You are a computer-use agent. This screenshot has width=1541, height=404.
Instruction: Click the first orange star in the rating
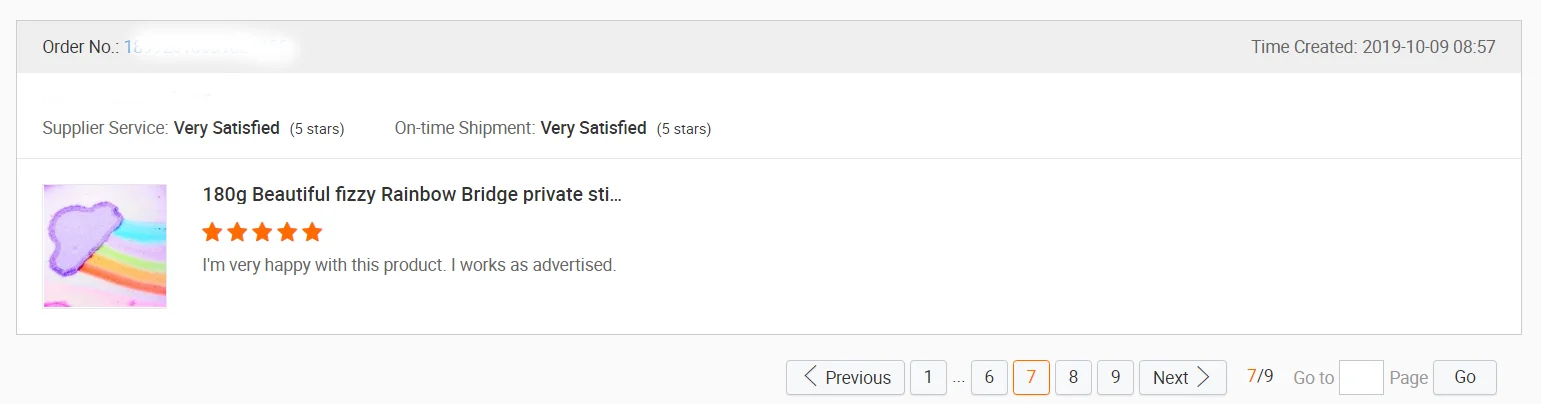point(212,233)
